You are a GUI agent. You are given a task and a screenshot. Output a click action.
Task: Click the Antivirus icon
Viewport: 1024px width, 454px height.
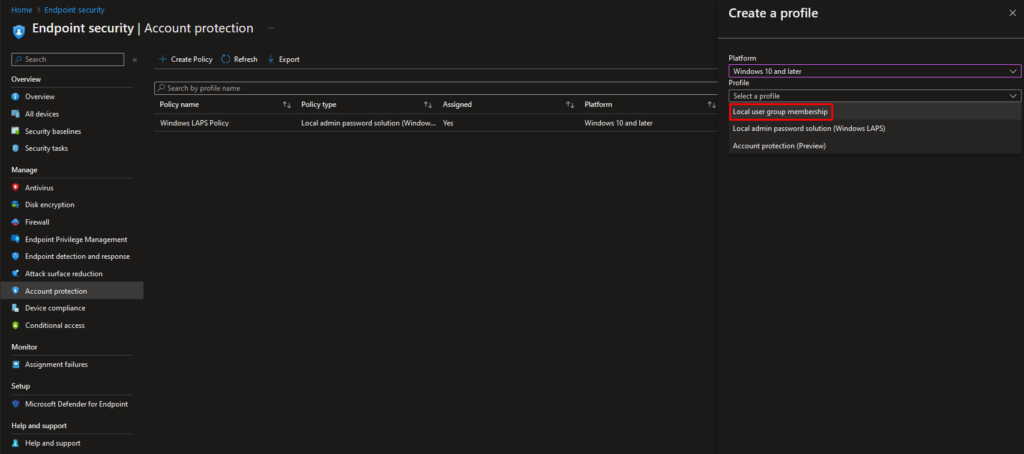pos(16,187)
